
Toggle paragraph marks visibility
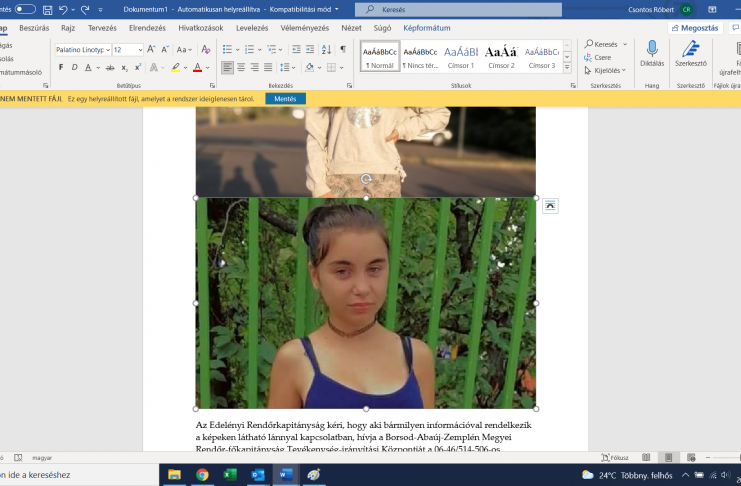pyautogui.click(x=343, y=49)
